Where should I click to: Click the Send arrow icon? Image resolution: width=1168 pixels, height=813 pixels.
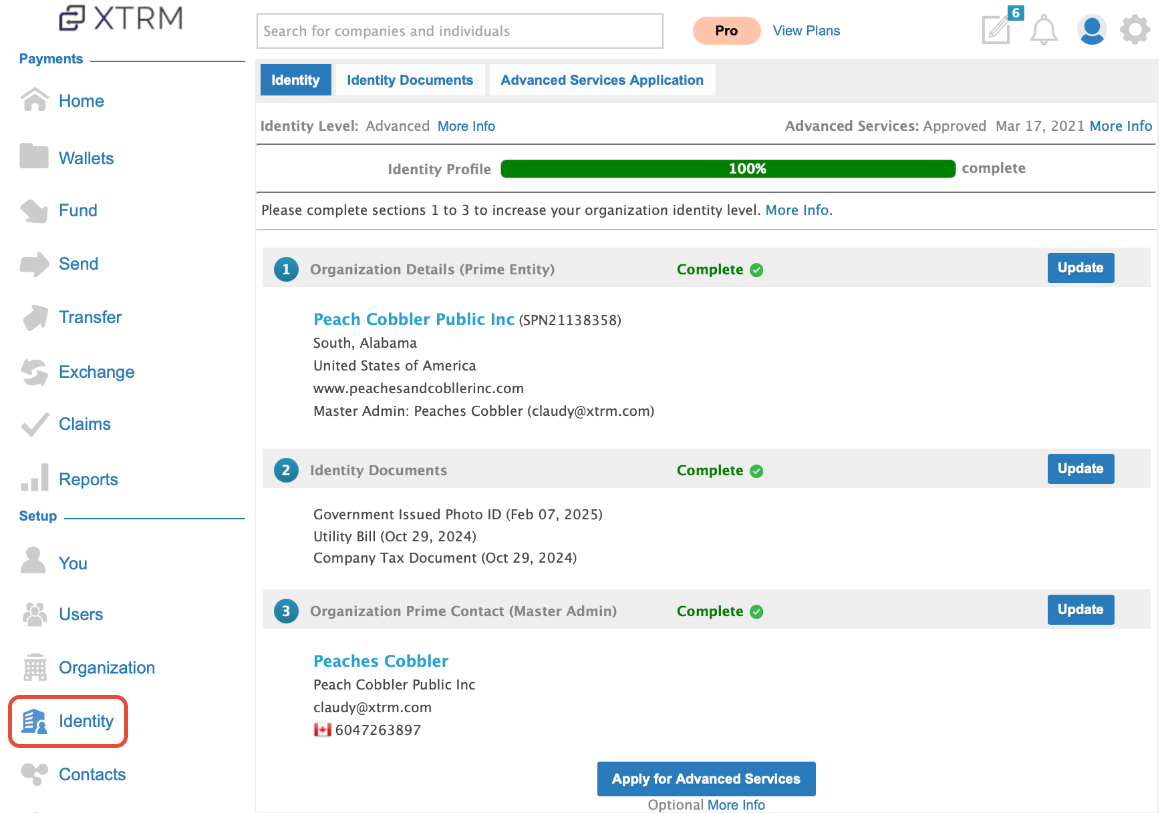[34, 264]
